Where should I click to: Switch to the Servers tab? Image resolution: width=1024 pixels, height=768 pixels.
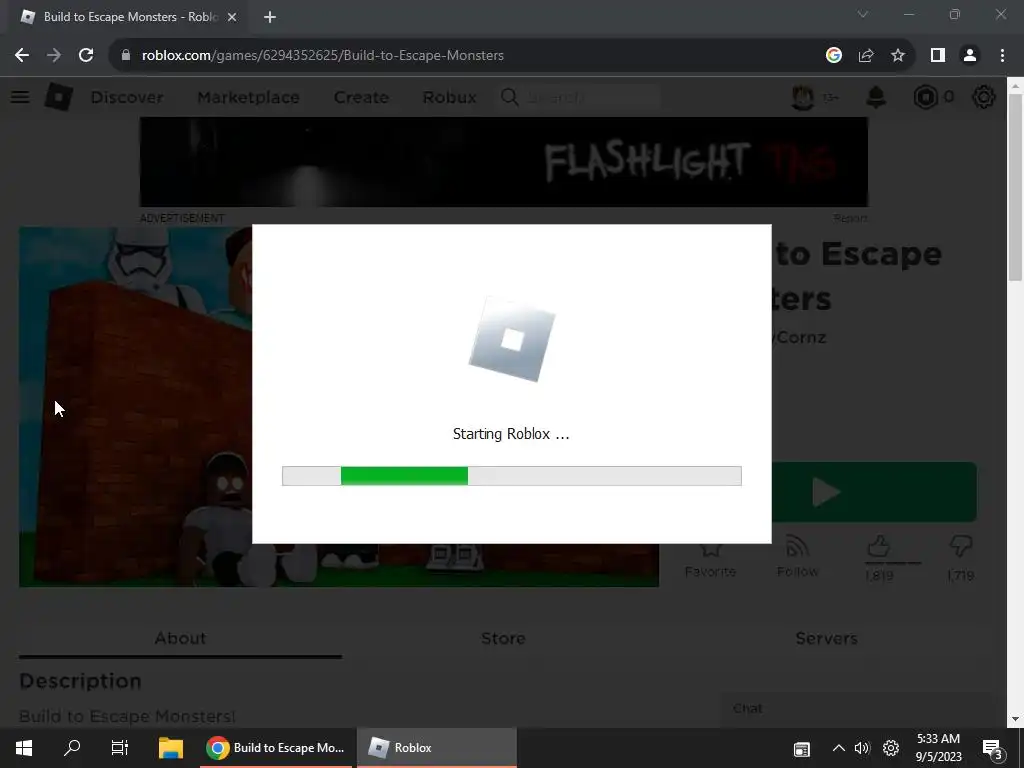[826, 638]
